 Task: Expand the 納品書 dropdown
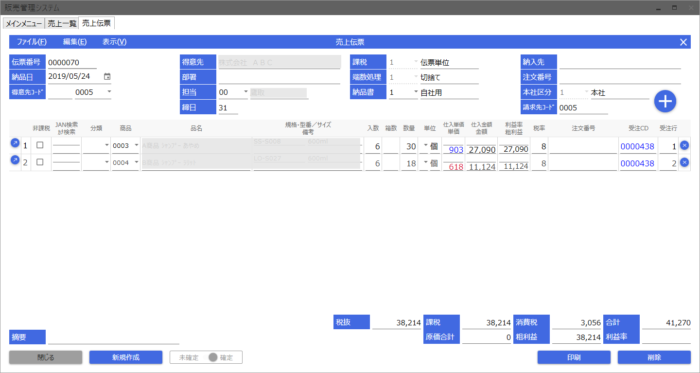[416, 92]
